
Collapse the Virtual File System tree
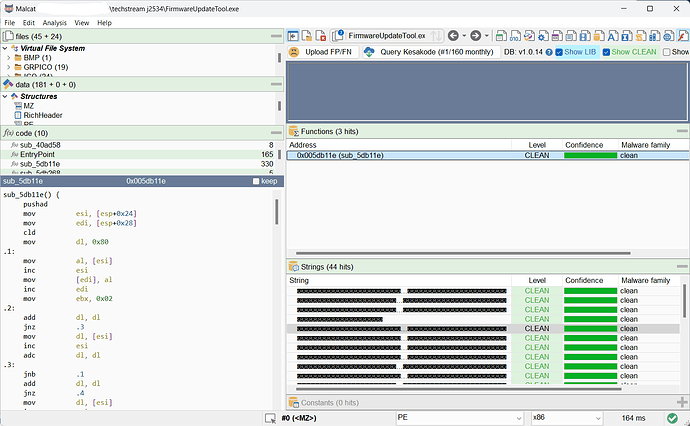(5, 48)
